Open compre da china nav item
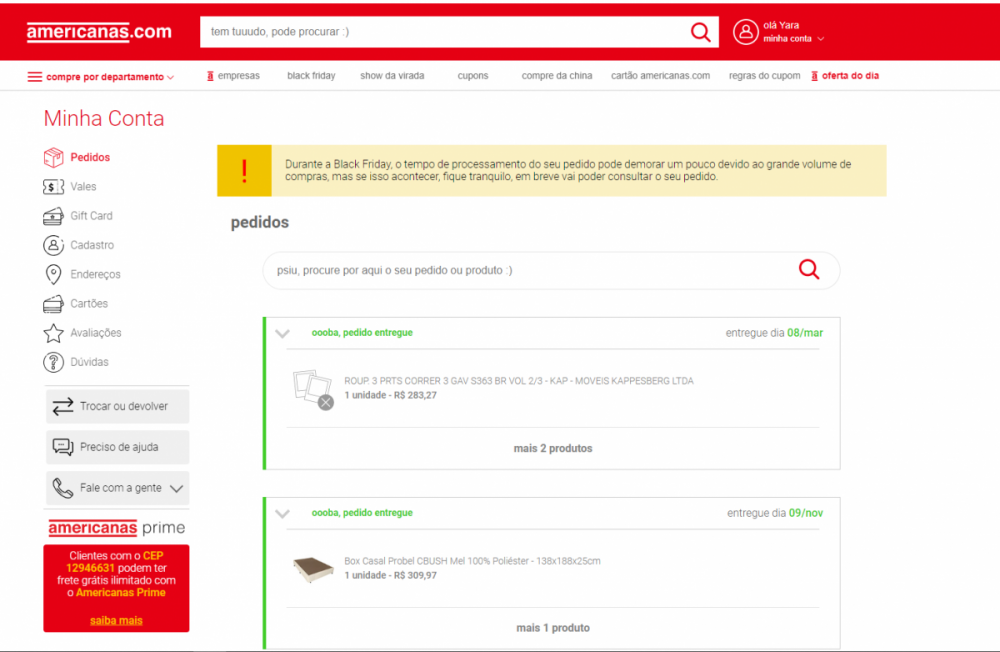 point(557,75)
